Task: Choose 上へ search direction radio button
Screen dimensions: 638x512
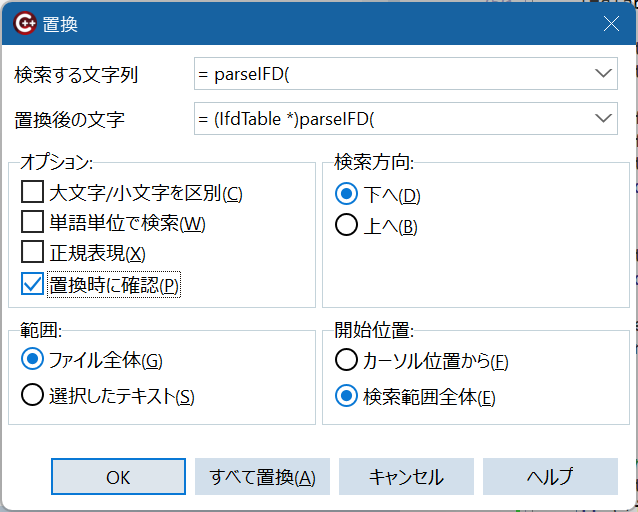Action: tap(347, 225)
